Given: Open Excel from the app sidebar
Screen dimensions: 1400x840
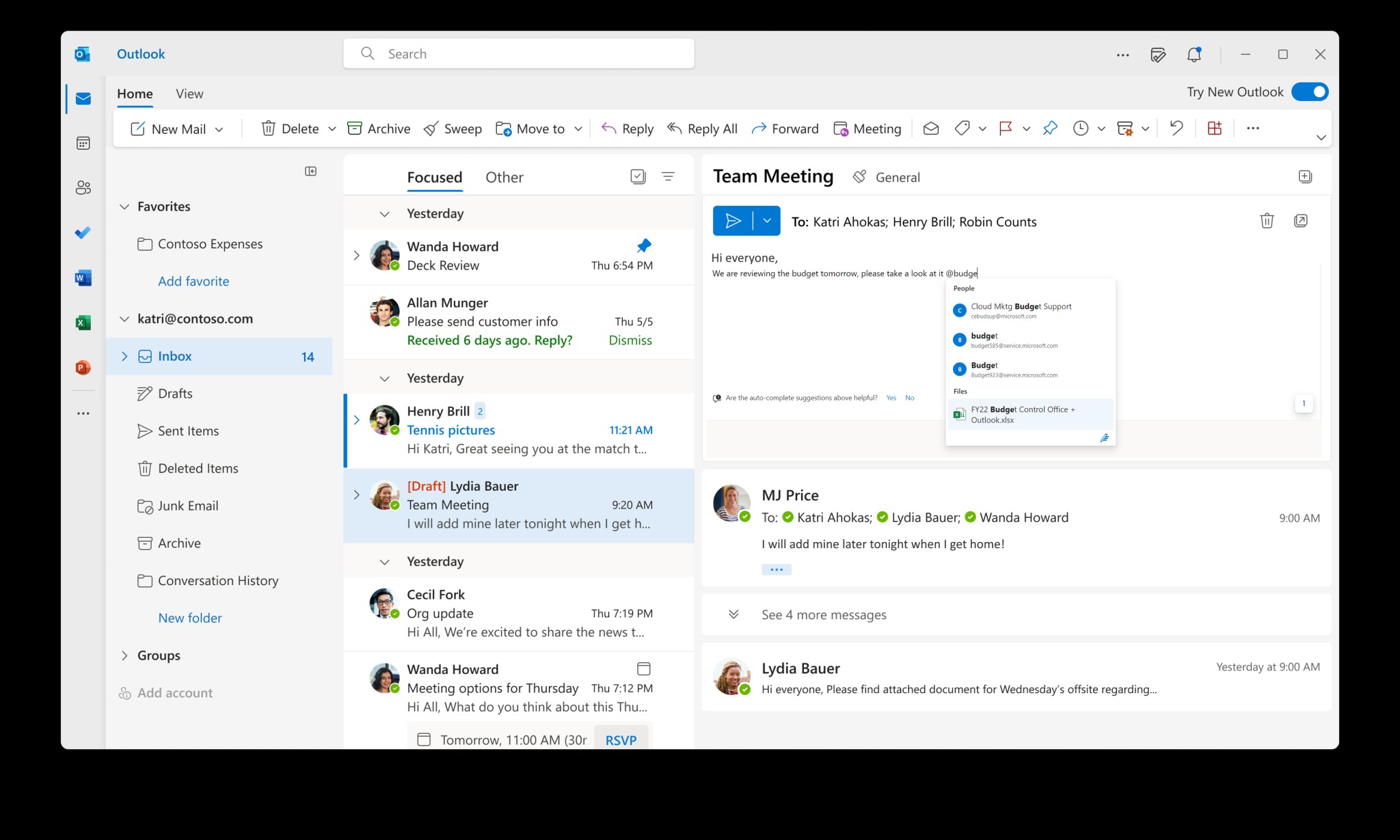Looking at the screenshot, I should pyautogui.click(x=83, y=322).
